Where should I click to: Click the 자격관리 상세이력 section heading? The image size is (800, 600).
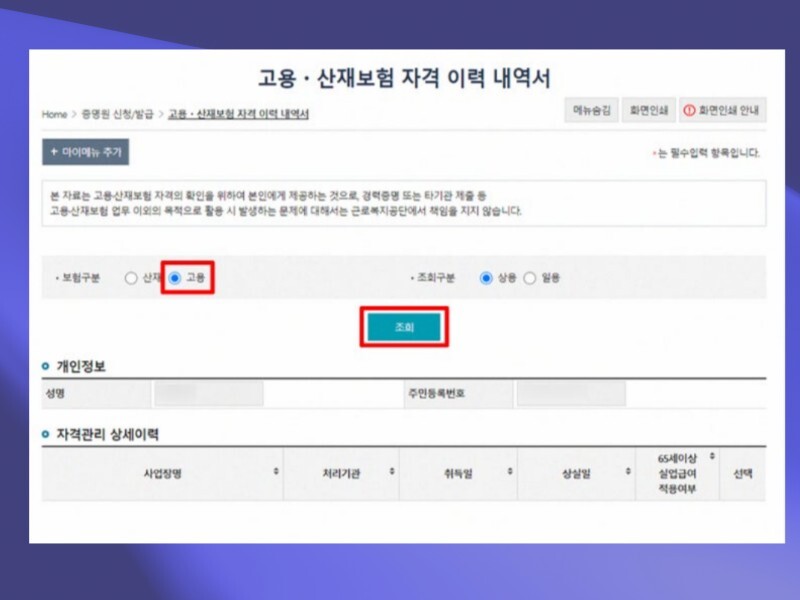coord(107,434)
